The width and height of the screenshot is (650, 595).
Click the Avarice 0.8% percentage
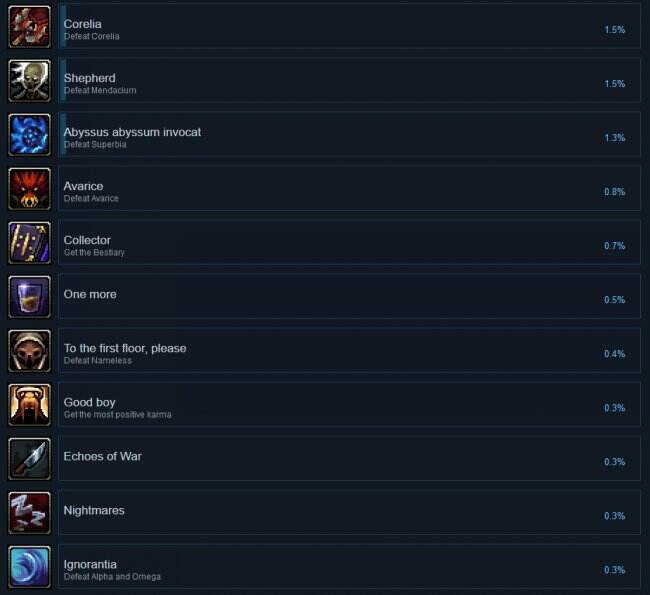click(614, 192)
